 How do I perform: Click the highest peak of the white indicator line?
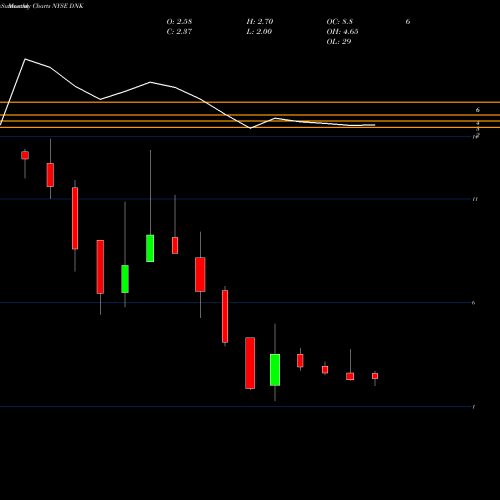[x=25, y=59]
